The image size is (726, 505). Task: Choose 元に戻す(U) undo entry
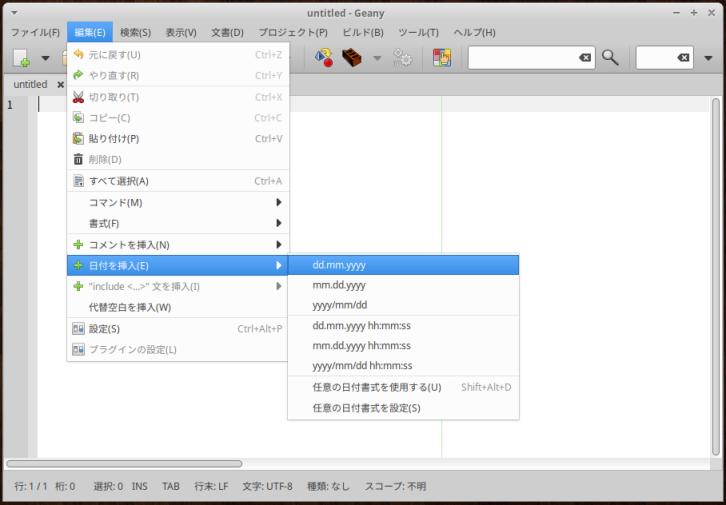tap(178, 55)
